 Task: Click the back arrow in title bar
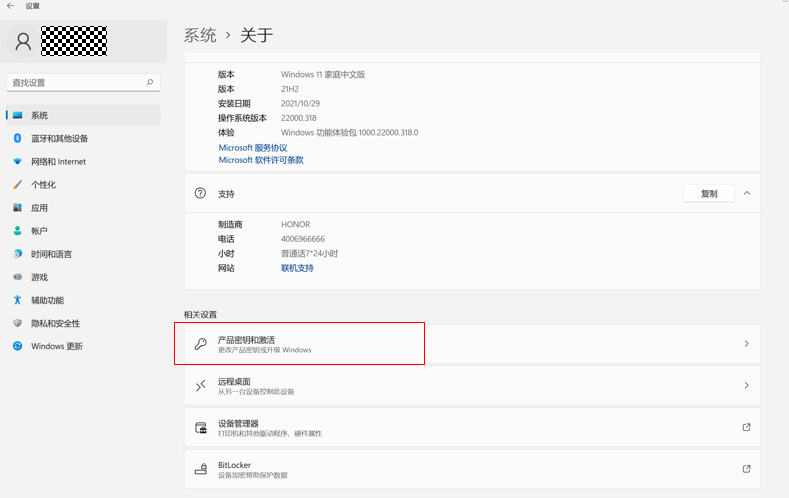click(10, 5)
